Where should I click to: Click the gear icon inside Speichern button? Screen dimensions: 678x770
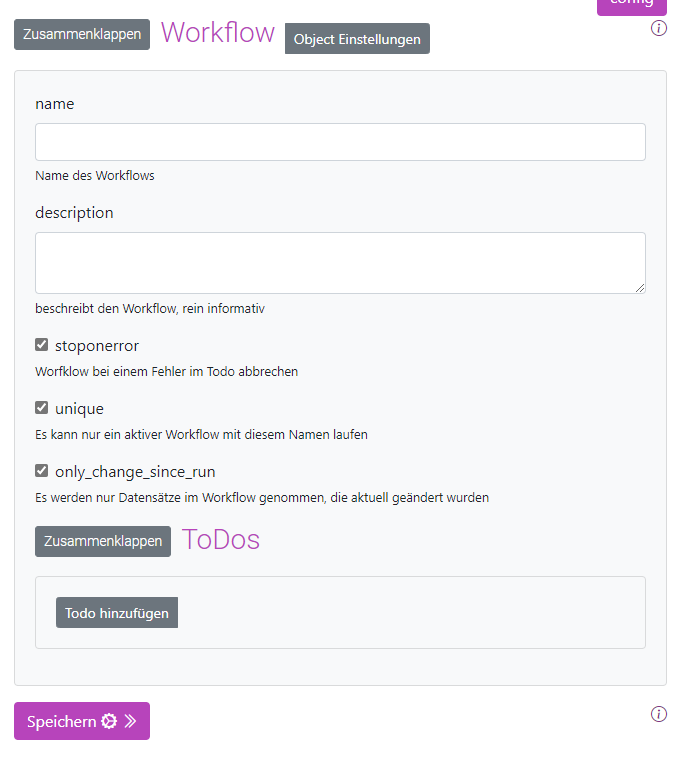pos(109,721)
